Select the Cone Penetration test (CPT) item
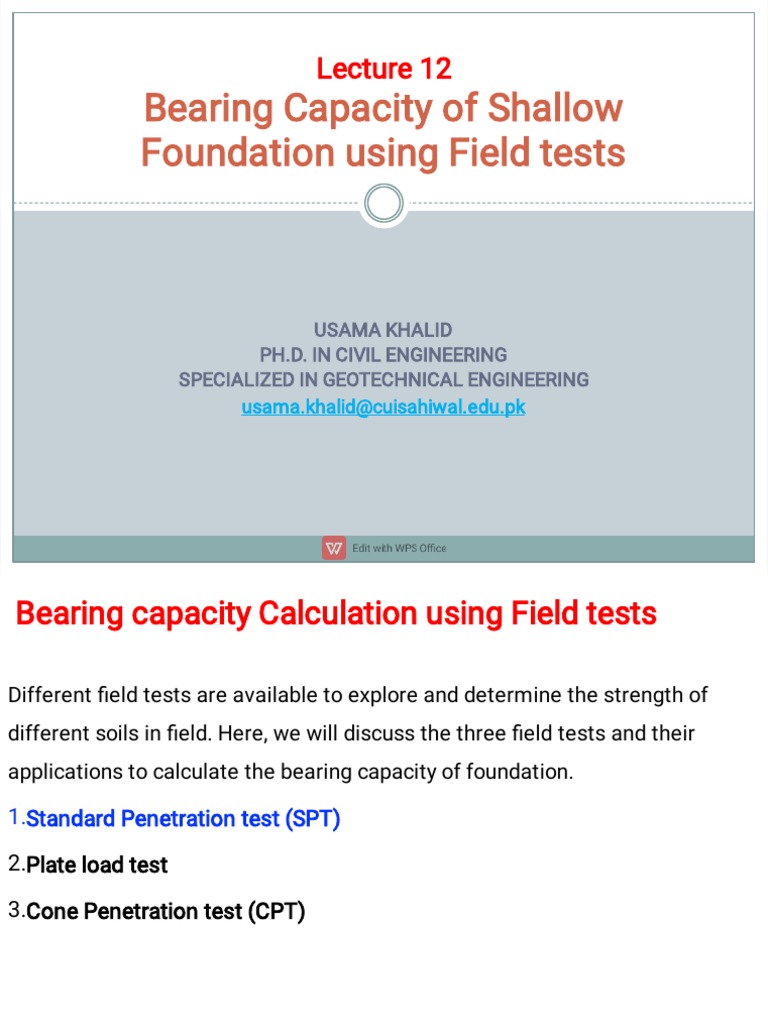This screenshot has height=1024, width=768. pos(165,911)
